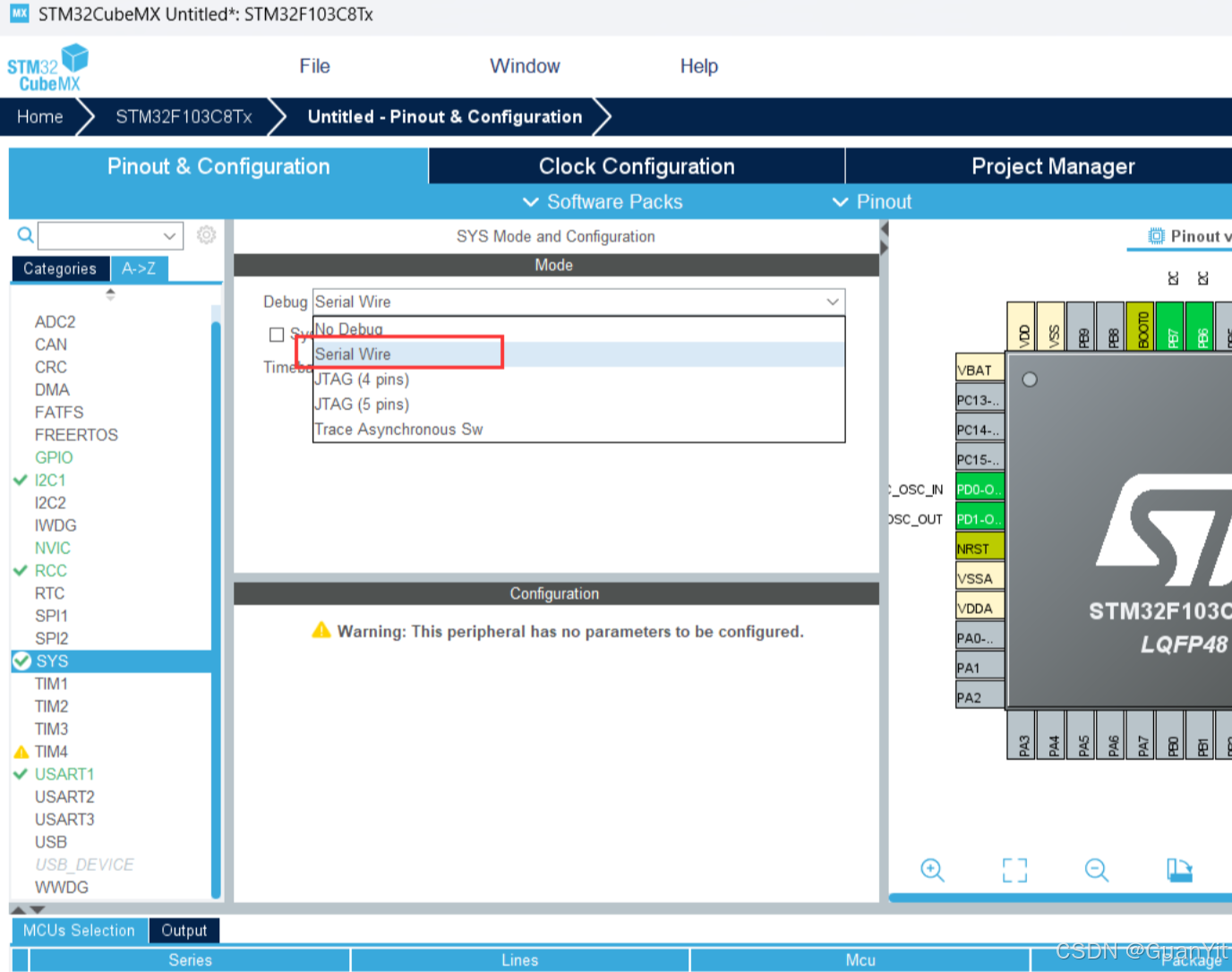Image resolution: width=1232 pixels, height=972 pixels.
Task: Click the VBAT pin on chip
Action: coord(980,370)
